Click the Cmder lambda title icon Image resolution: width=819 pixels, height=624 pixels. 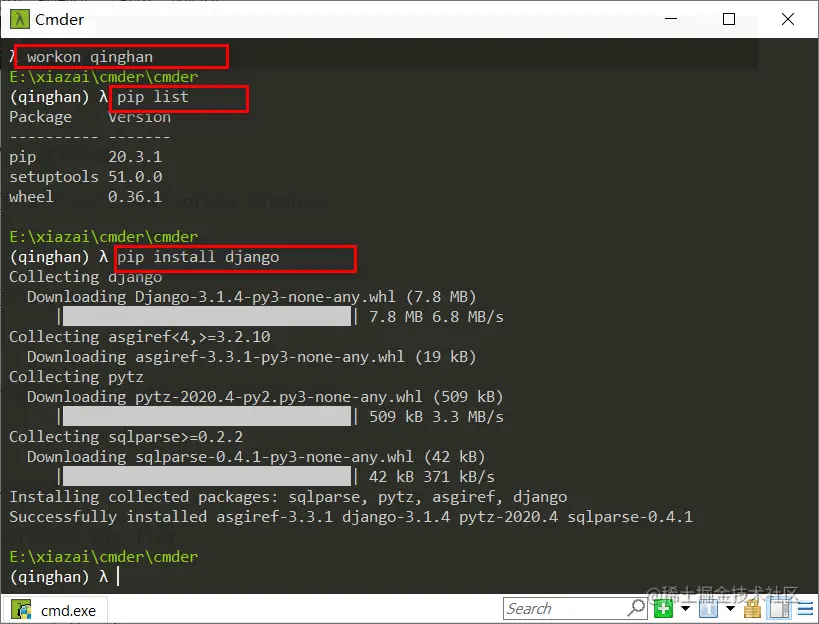(x=20, y=19)
